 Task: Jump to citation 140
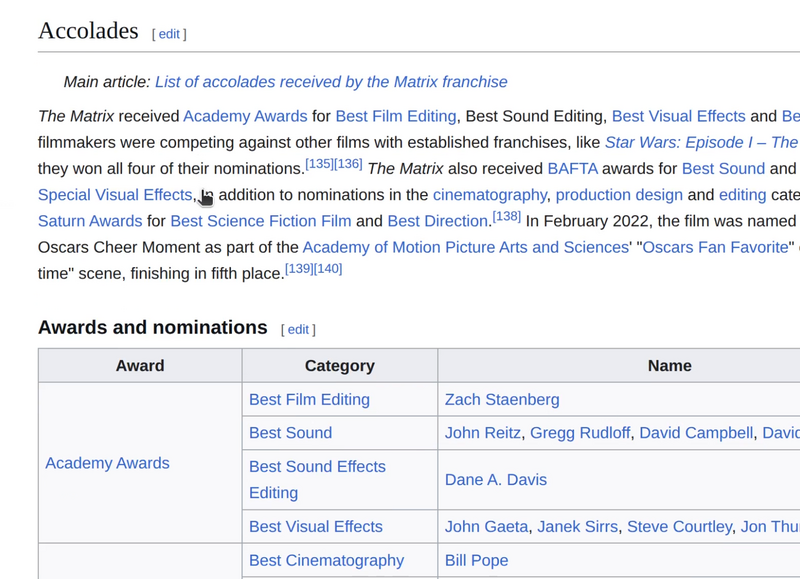click(328, 269)
